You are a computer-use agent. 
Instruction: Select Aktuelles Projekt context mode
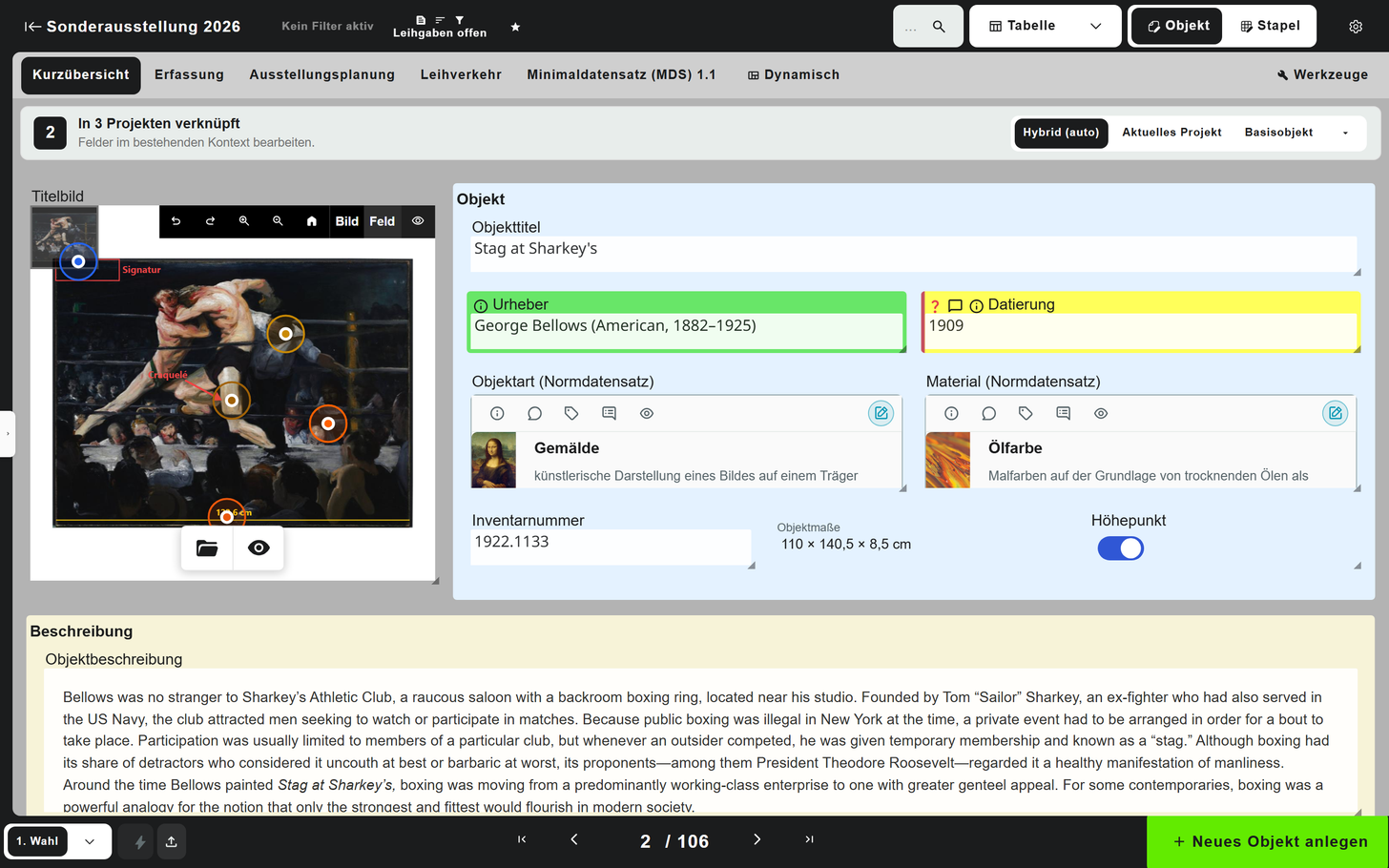tap(1171, 133)
